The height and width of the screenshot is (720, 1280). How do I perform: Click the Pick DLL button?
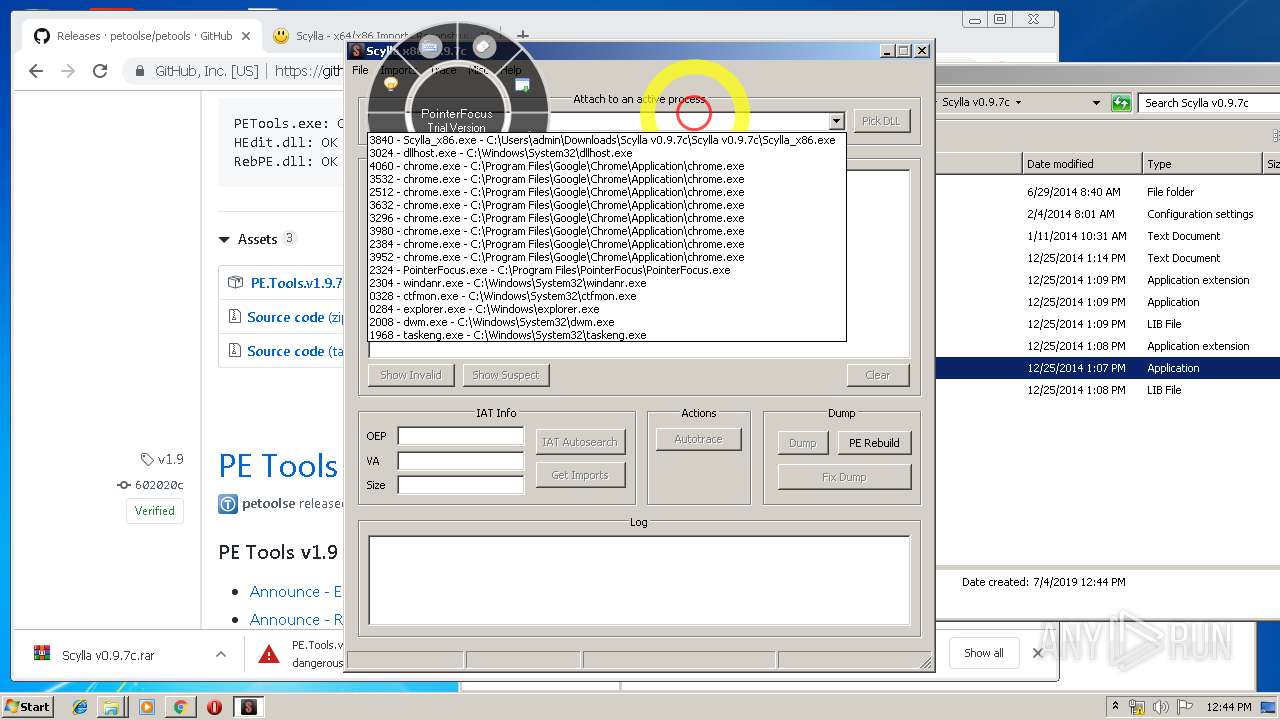click(x=881, y=121)
